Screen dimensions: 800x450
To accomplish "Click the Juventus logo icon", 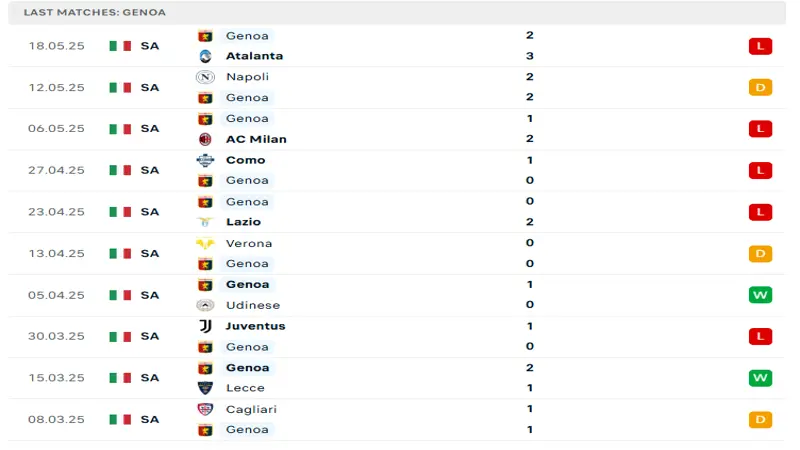I will pos(205,326).
